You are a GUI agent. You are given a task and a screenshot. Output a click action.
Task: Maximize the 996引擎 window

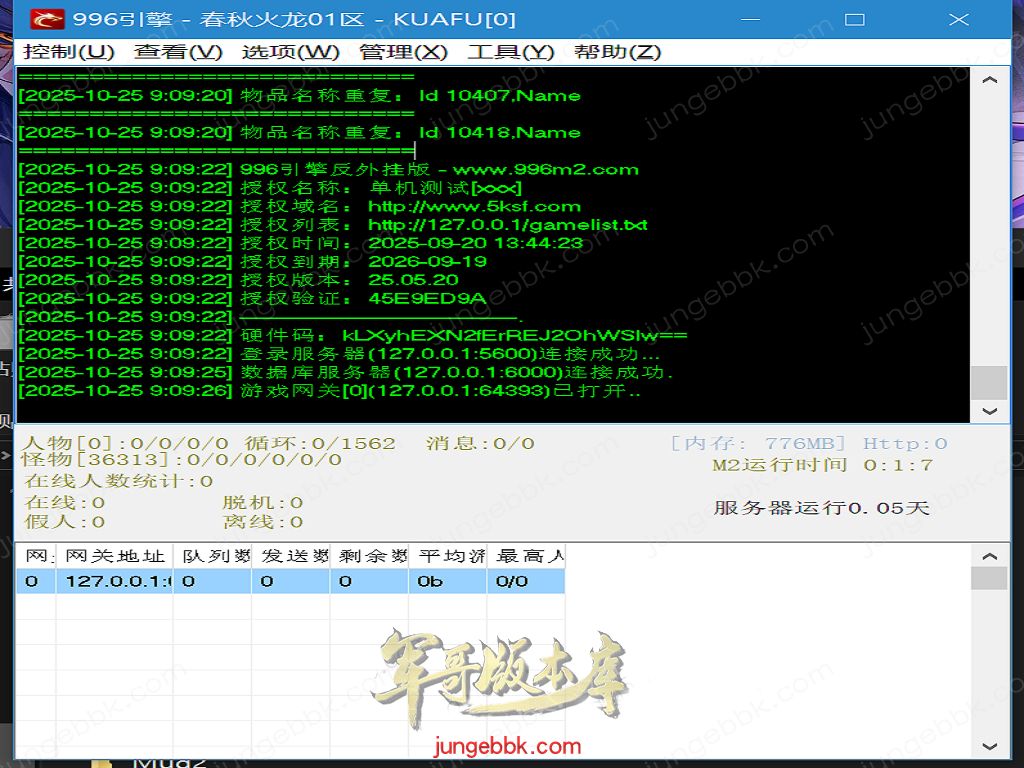tap(854, 19)
